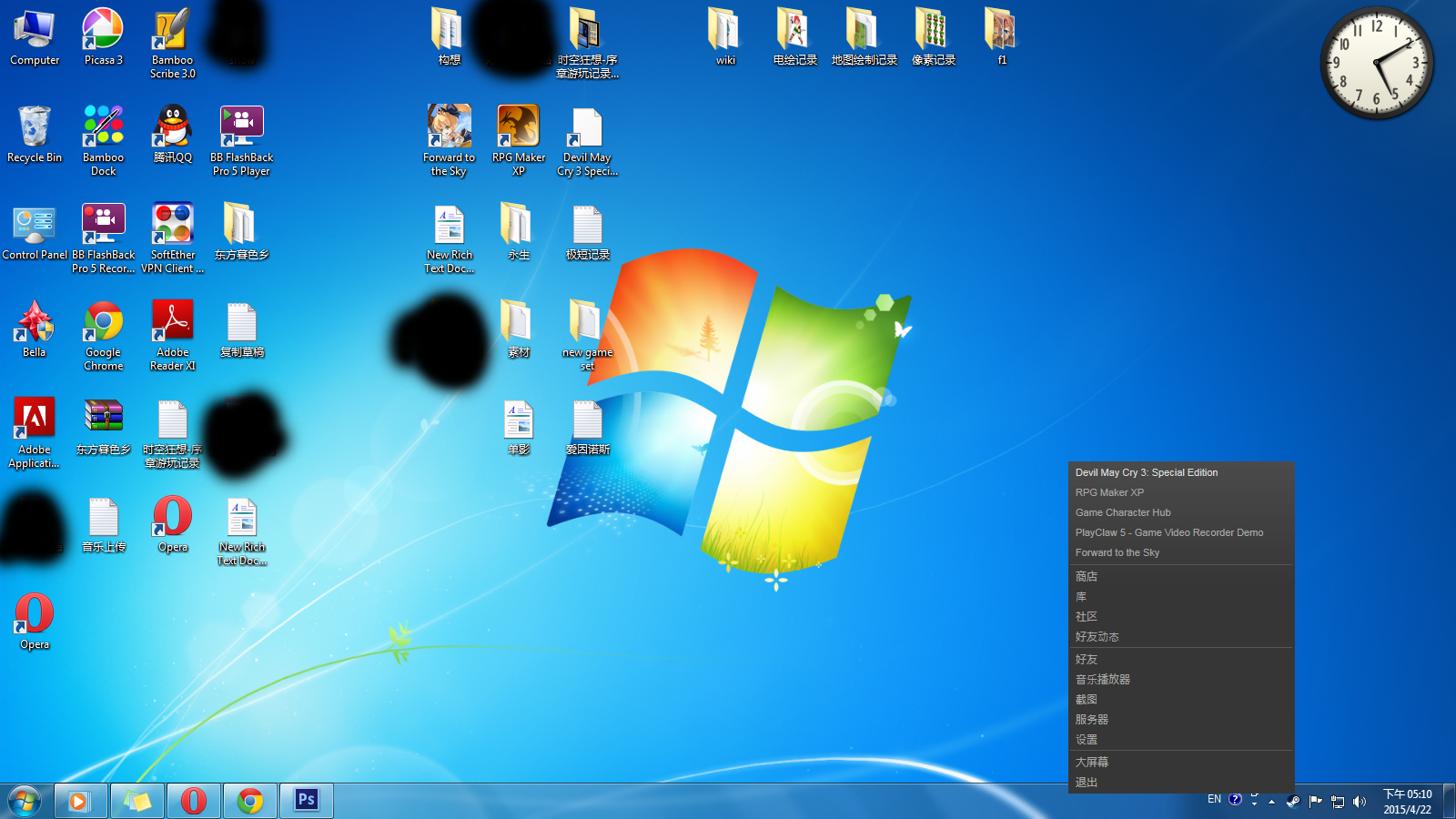Screen dimensions: 1456x819
Task: Select the 腾讯QQ penguin icon
Action: (x=172, y=134)
